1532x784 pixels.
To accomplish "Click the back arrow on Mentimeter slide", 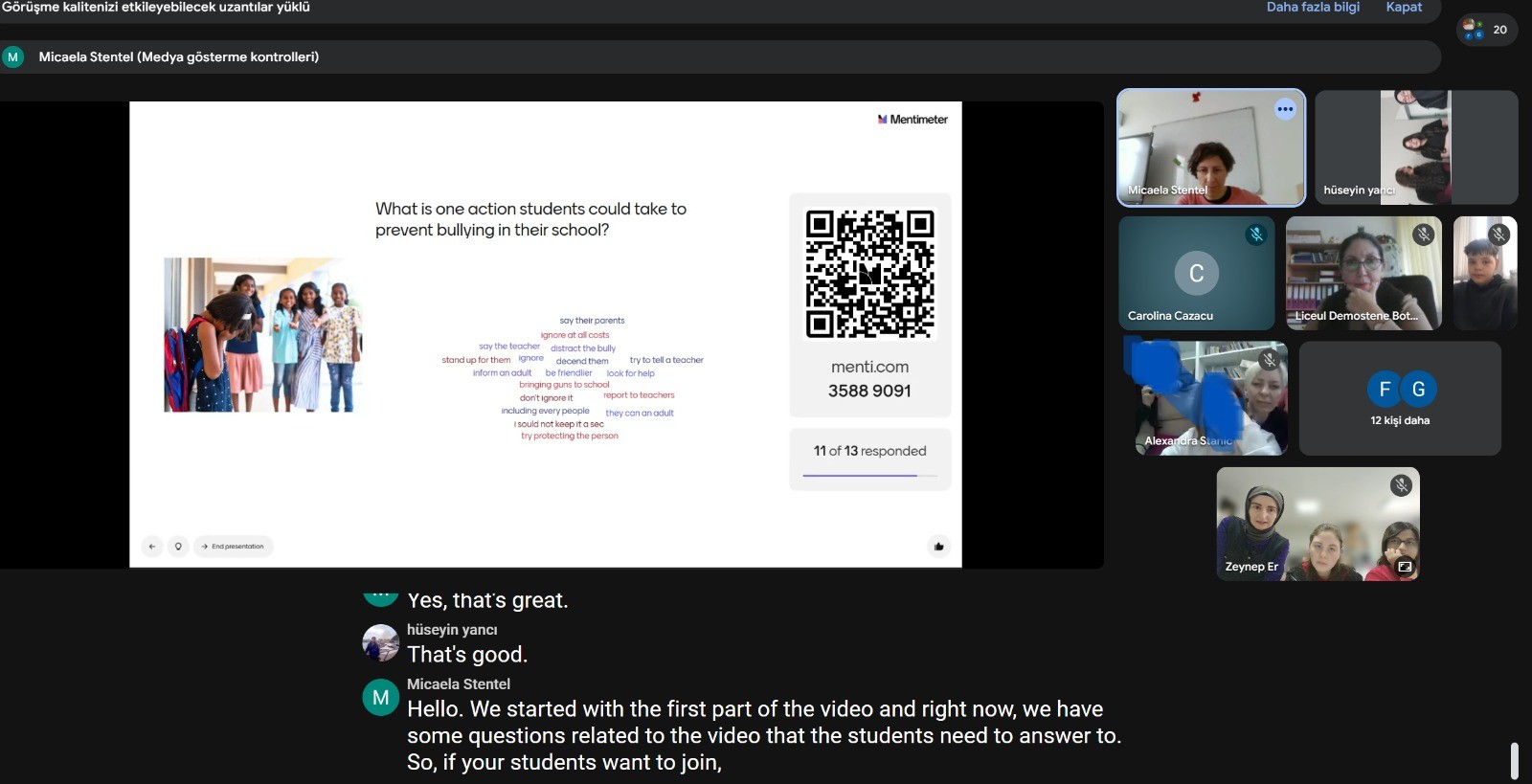I will [152, 547].
